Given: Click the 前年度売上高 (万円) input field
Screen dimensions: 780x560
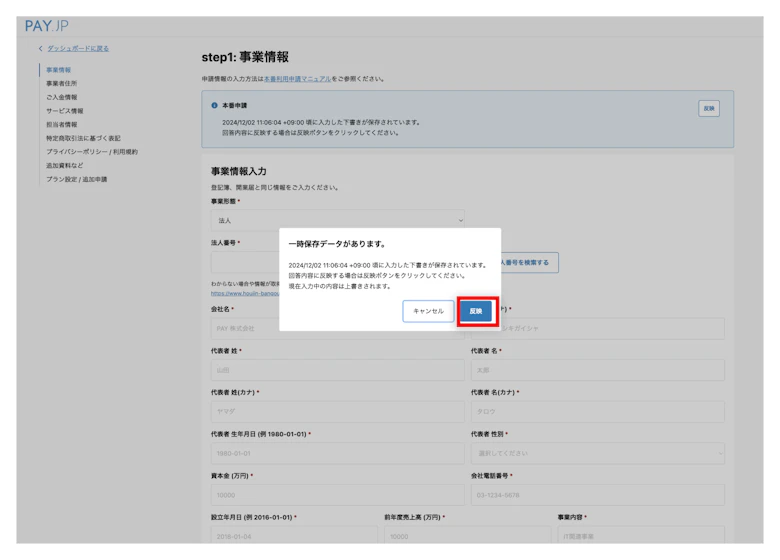Looking at the screenshot, I should click(467, 535).
